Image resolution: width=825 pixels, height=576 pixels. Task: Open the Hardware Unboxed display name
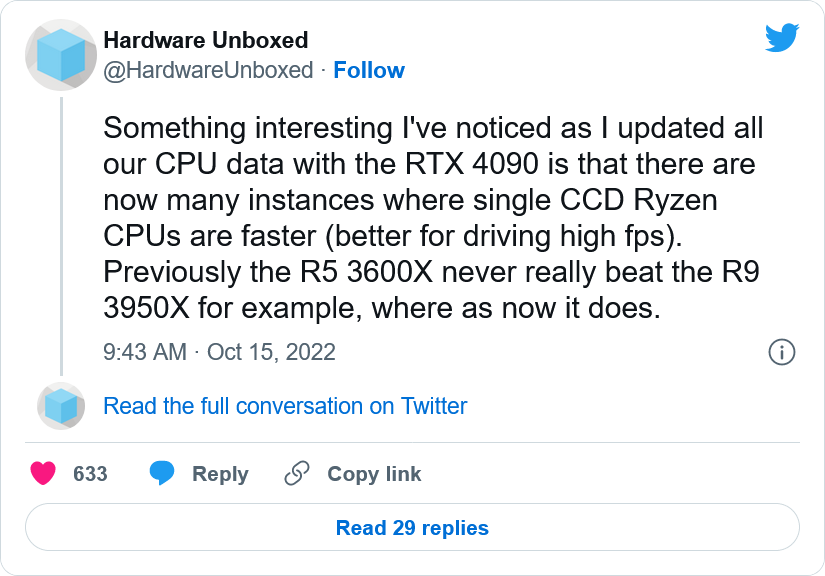pos(205,41)
